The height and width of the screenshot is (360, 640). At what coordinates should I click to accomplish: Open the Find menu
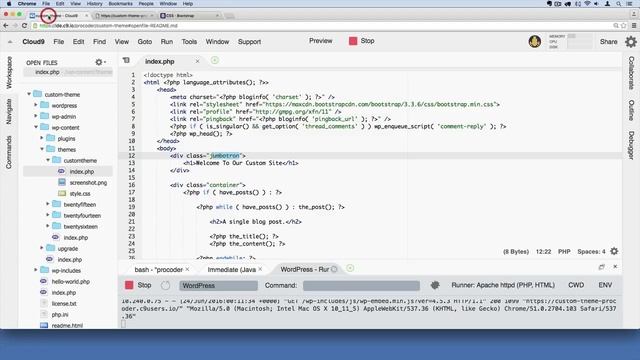pos(99,42)
